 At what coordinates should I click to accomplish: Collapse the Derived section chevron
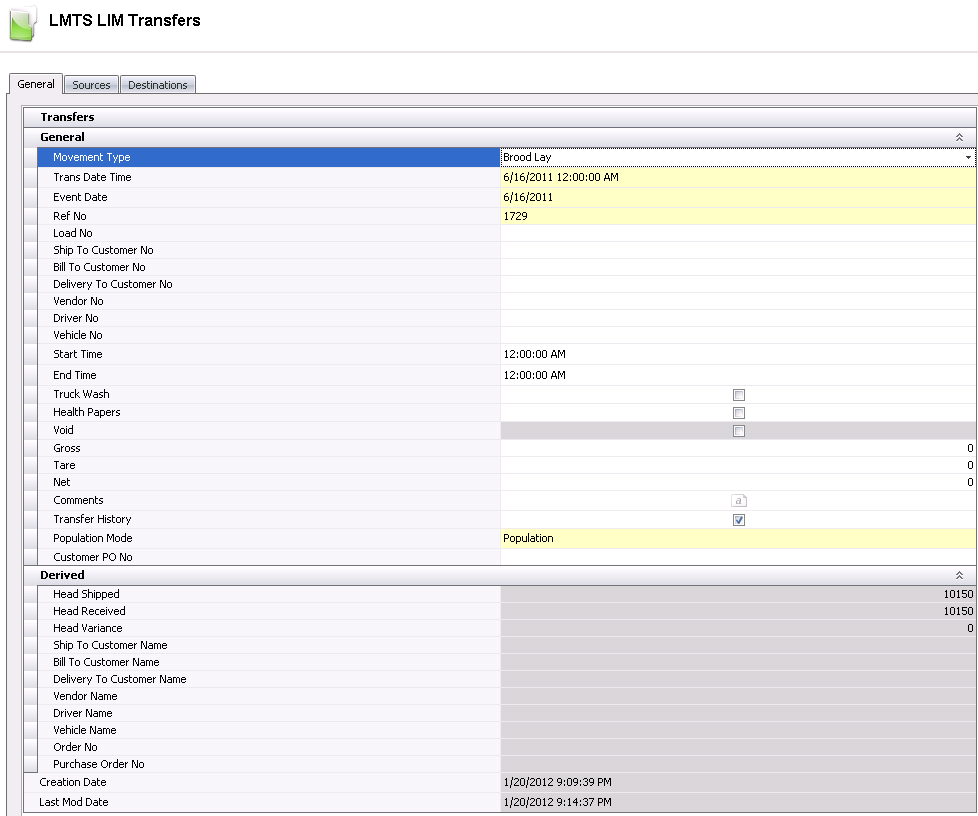[x=959, y=575]
